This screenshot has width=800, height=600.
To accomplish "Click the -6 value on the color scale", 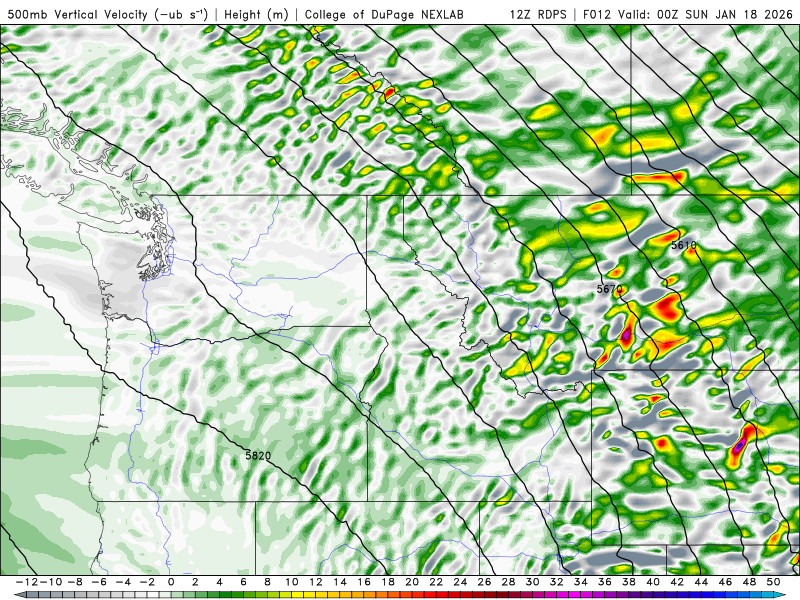I will coord(98,582).
